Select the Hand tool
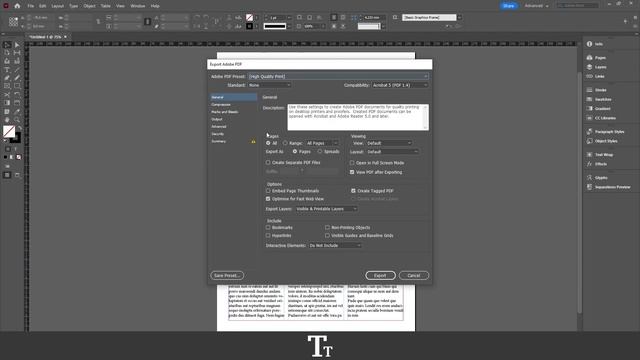Screen dimensions: 640x360 click(x=7, y=120)
